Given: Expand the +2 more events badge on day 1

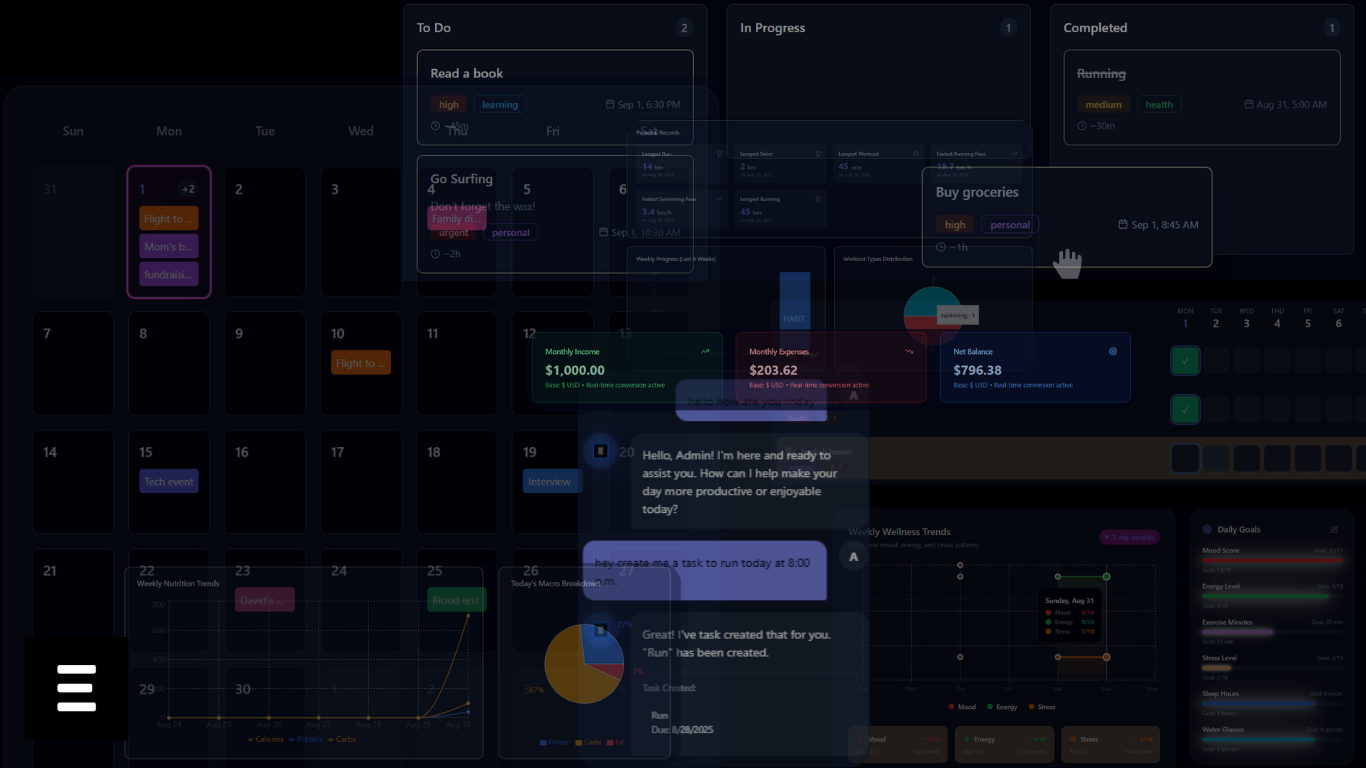Looking at the screenshot, I should click(188, 189).
